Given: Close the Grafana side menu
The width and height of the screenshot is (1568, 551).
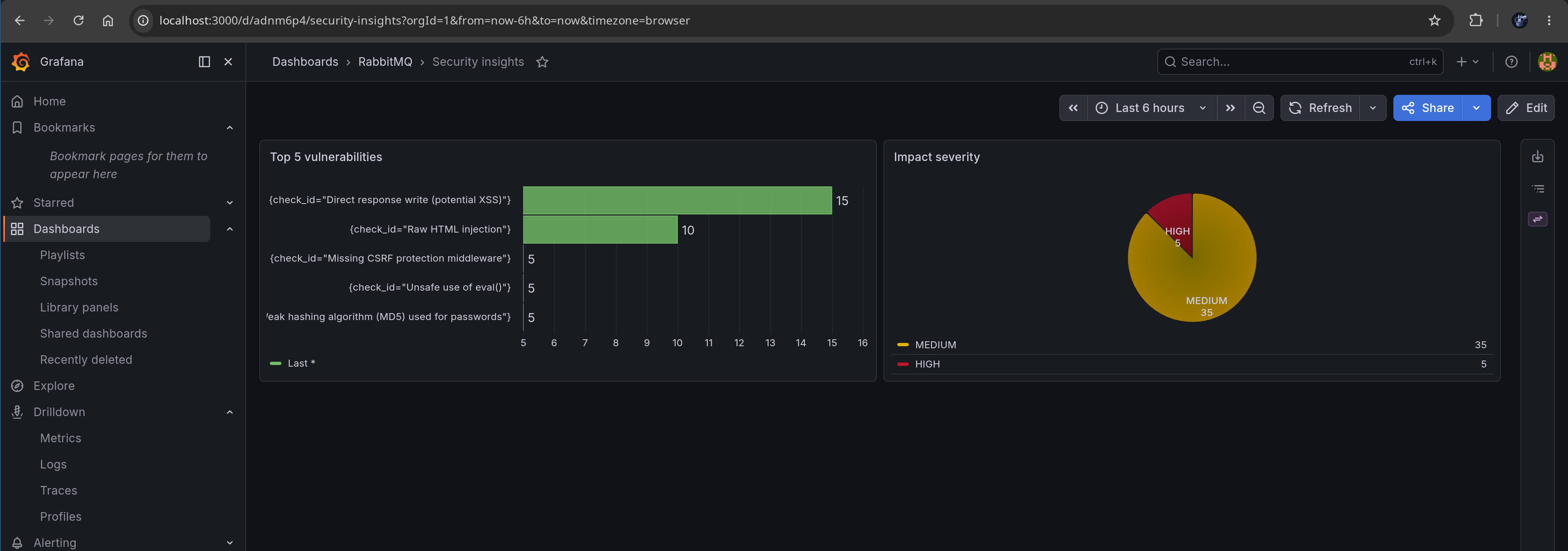Looking at the screenshot, I should (228, 61).
